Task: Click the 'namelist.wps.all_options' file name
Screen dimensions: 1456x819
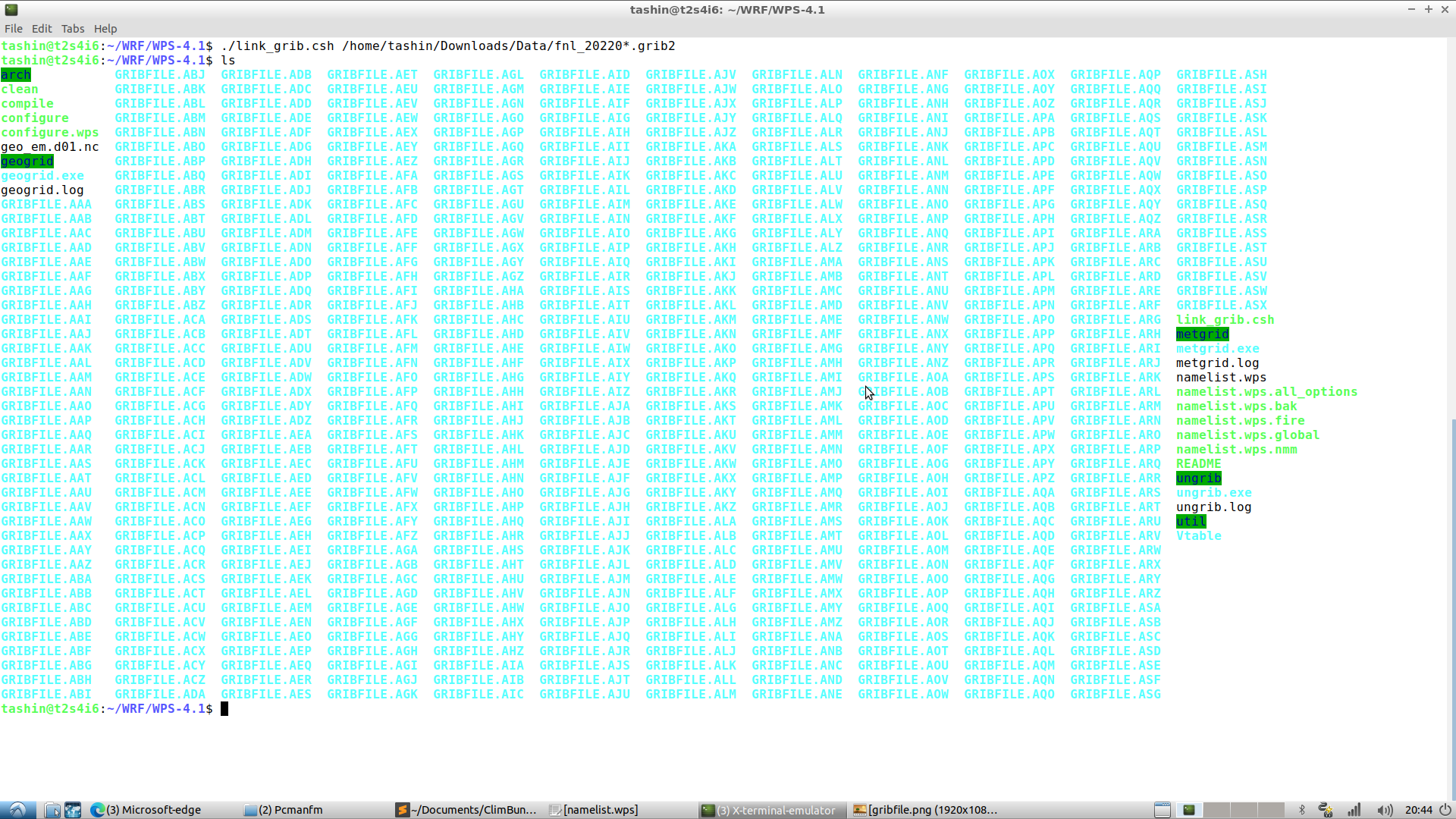Action: coord(1267,391)
